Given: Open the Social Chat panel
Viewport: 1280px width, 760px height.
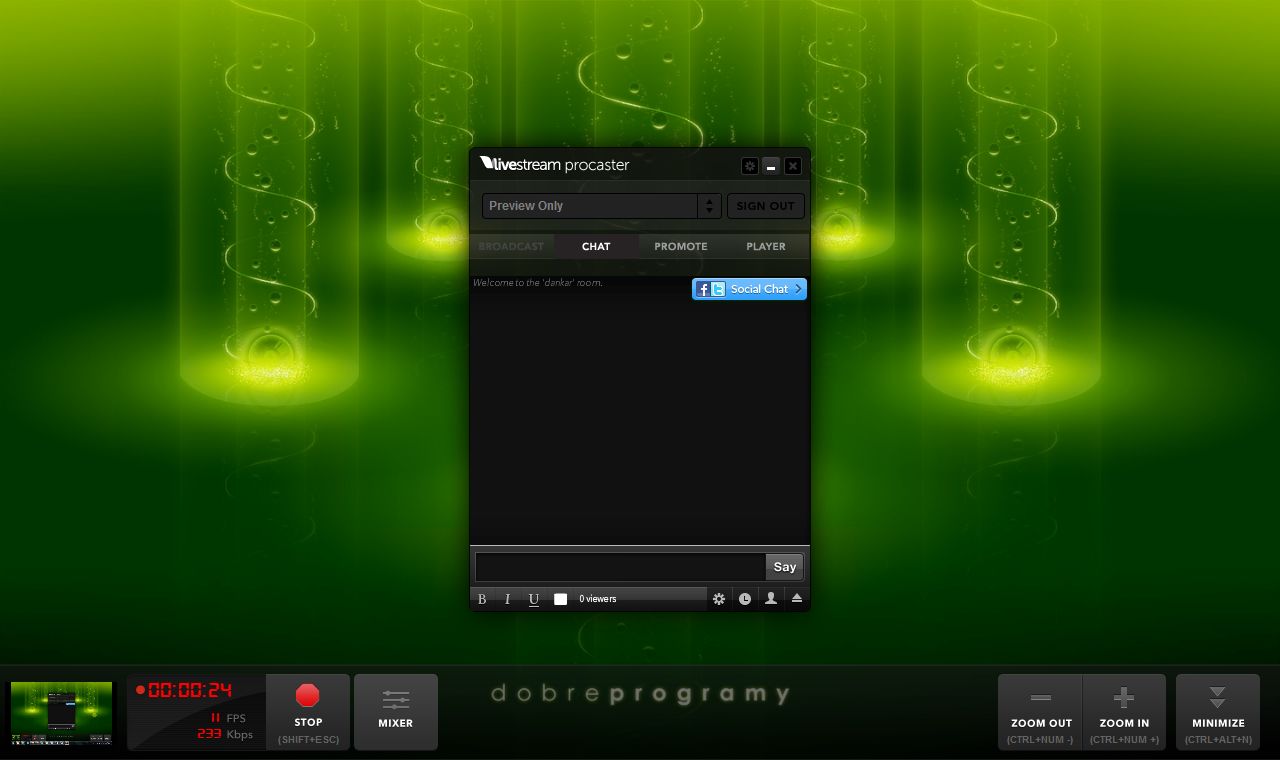Looking at the screenshot, I should (x=749, y=289).
